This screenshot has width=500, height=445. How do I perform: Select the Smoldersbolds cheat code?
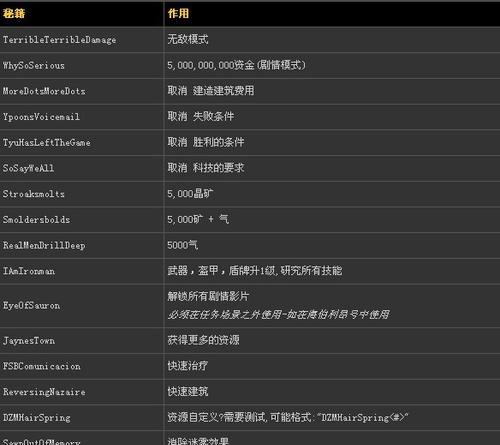tap(36, 220)
